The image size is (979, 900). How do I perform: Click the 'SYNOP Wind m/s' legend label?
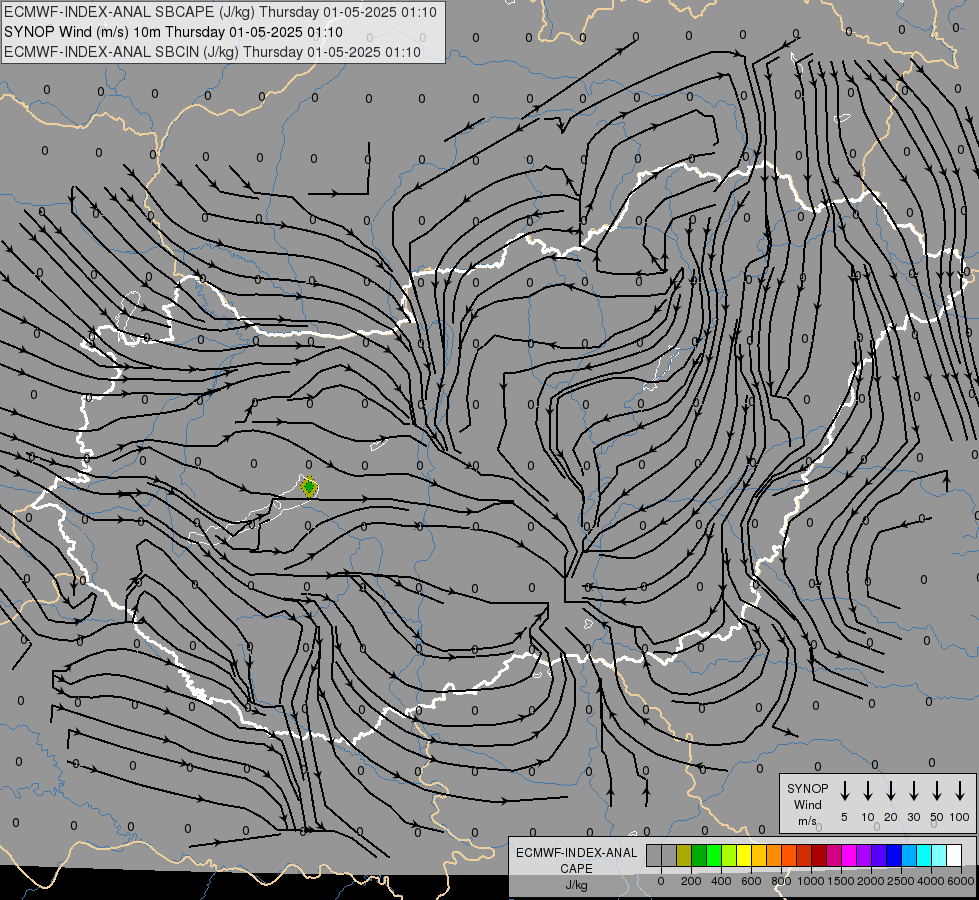point(807,804)
